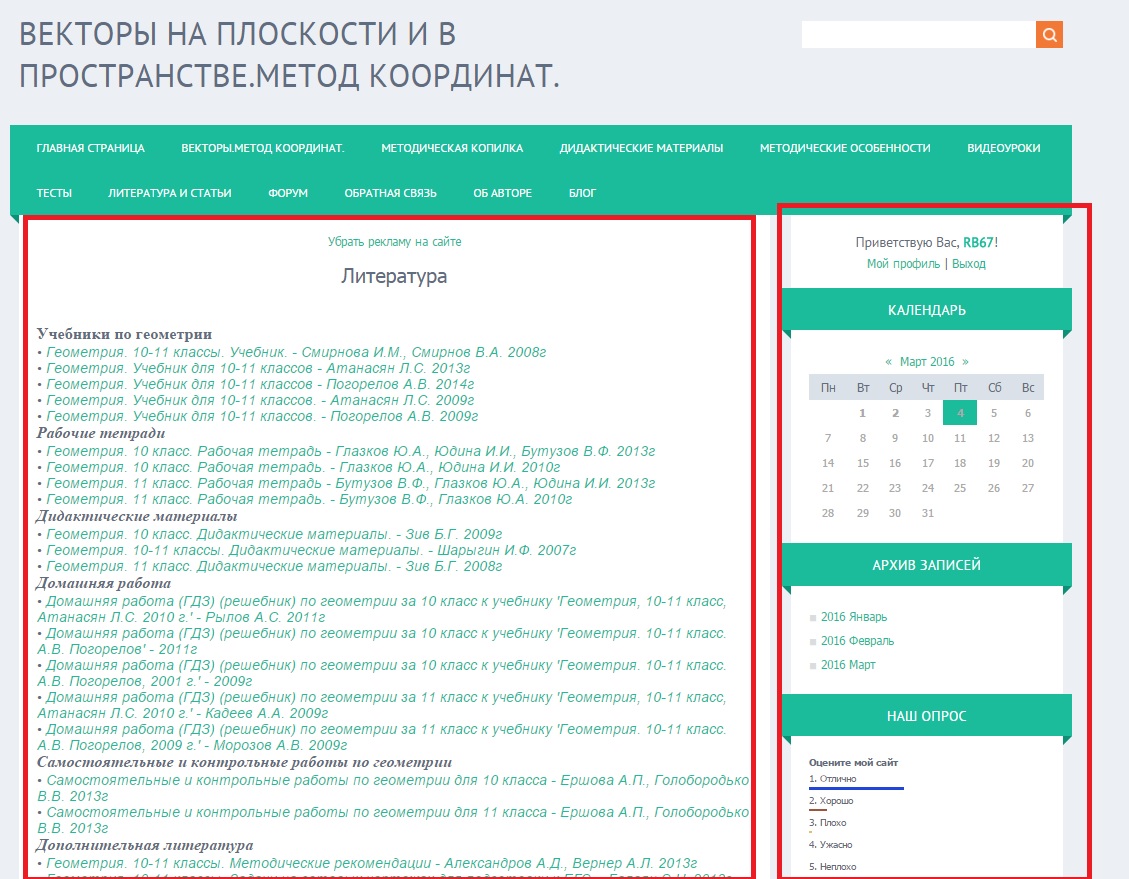This screenshot has height=879, width=1129.
Task: Open Александров А.Д. методические рекомендации link
Action: 372,863
